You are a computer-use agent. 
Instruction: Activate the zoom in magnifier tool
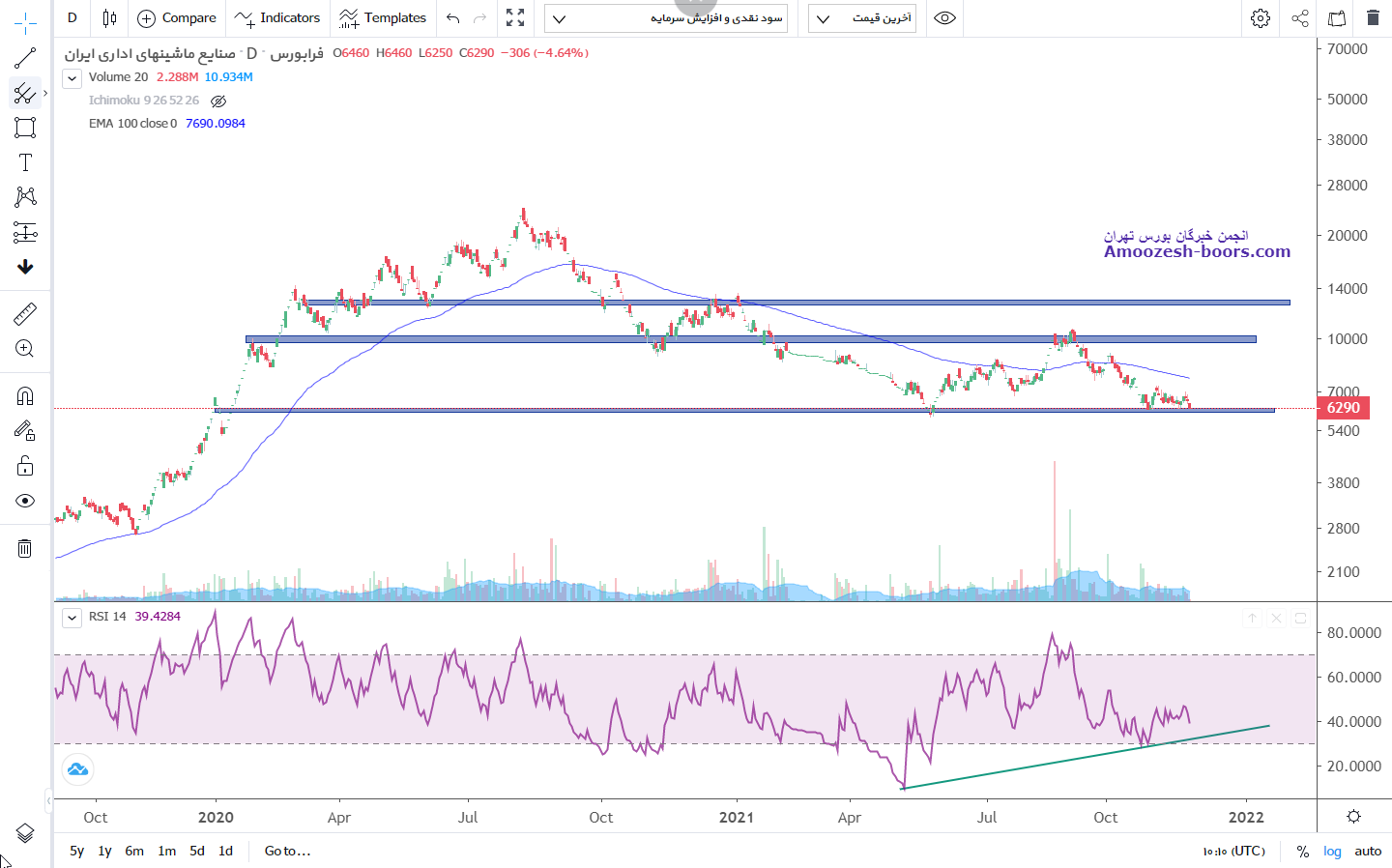(25, 349)
